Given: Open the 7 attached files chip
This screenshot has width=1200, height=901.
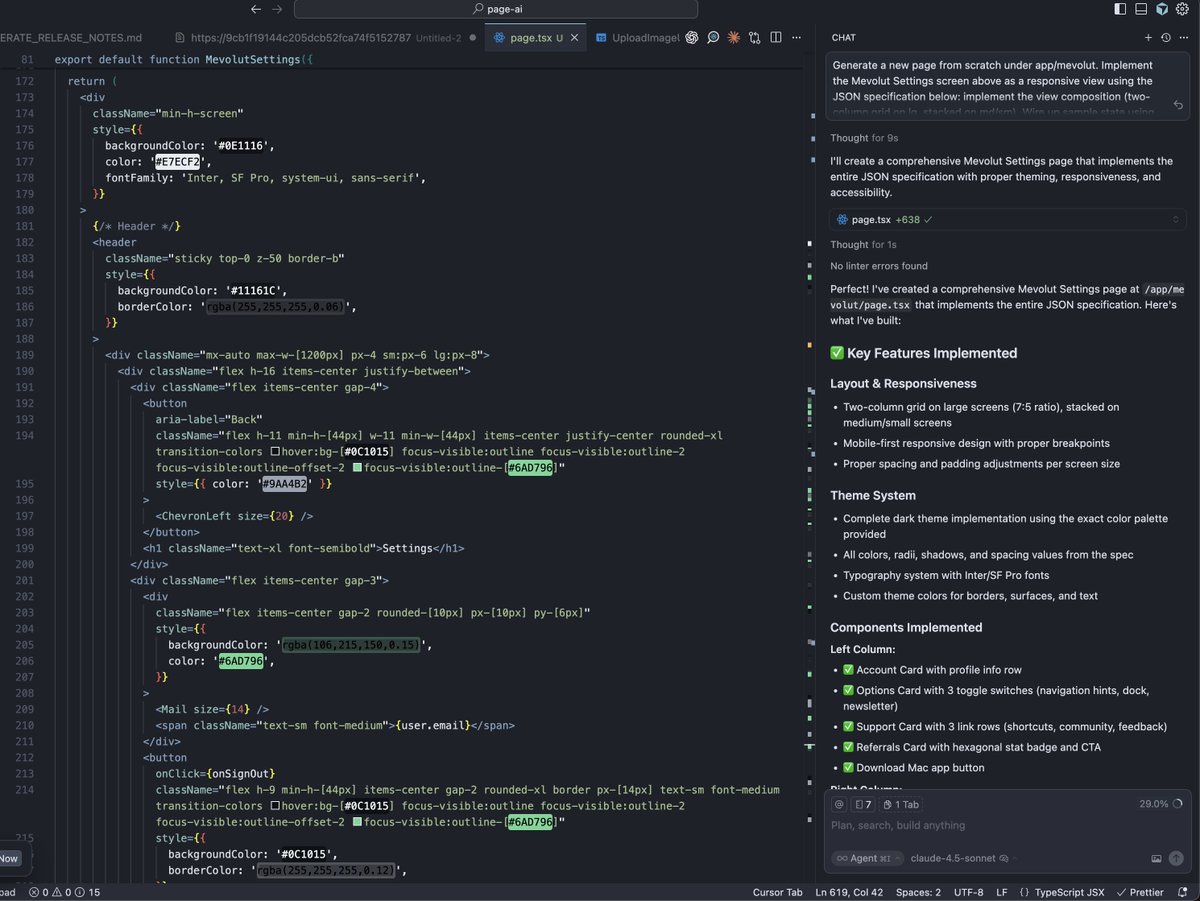Looking at the screenshot, I should pos(863,804).
